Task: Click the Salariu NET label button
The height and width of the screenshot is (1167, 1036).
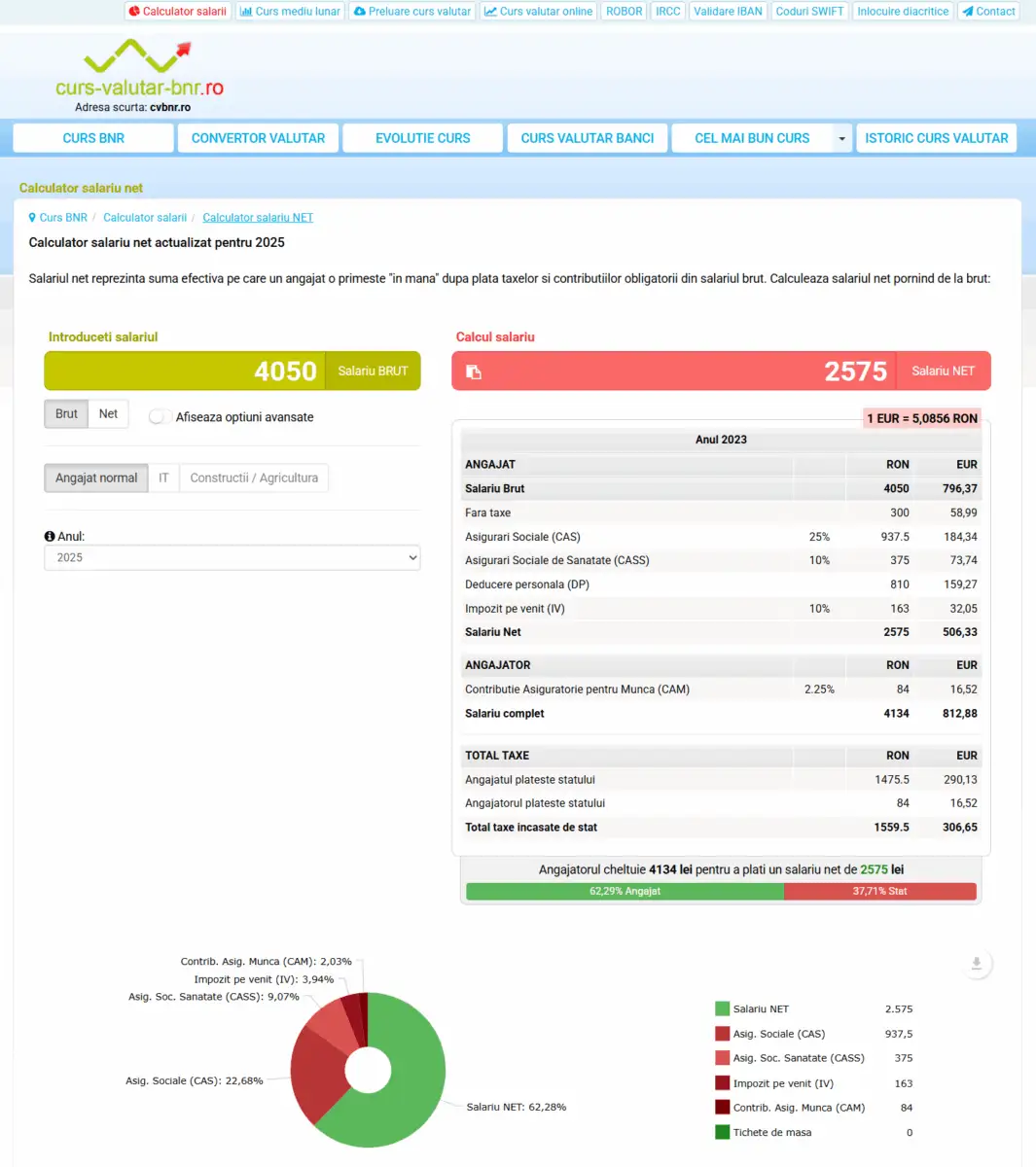Action: pyautogui.click(x=943, y=371)
